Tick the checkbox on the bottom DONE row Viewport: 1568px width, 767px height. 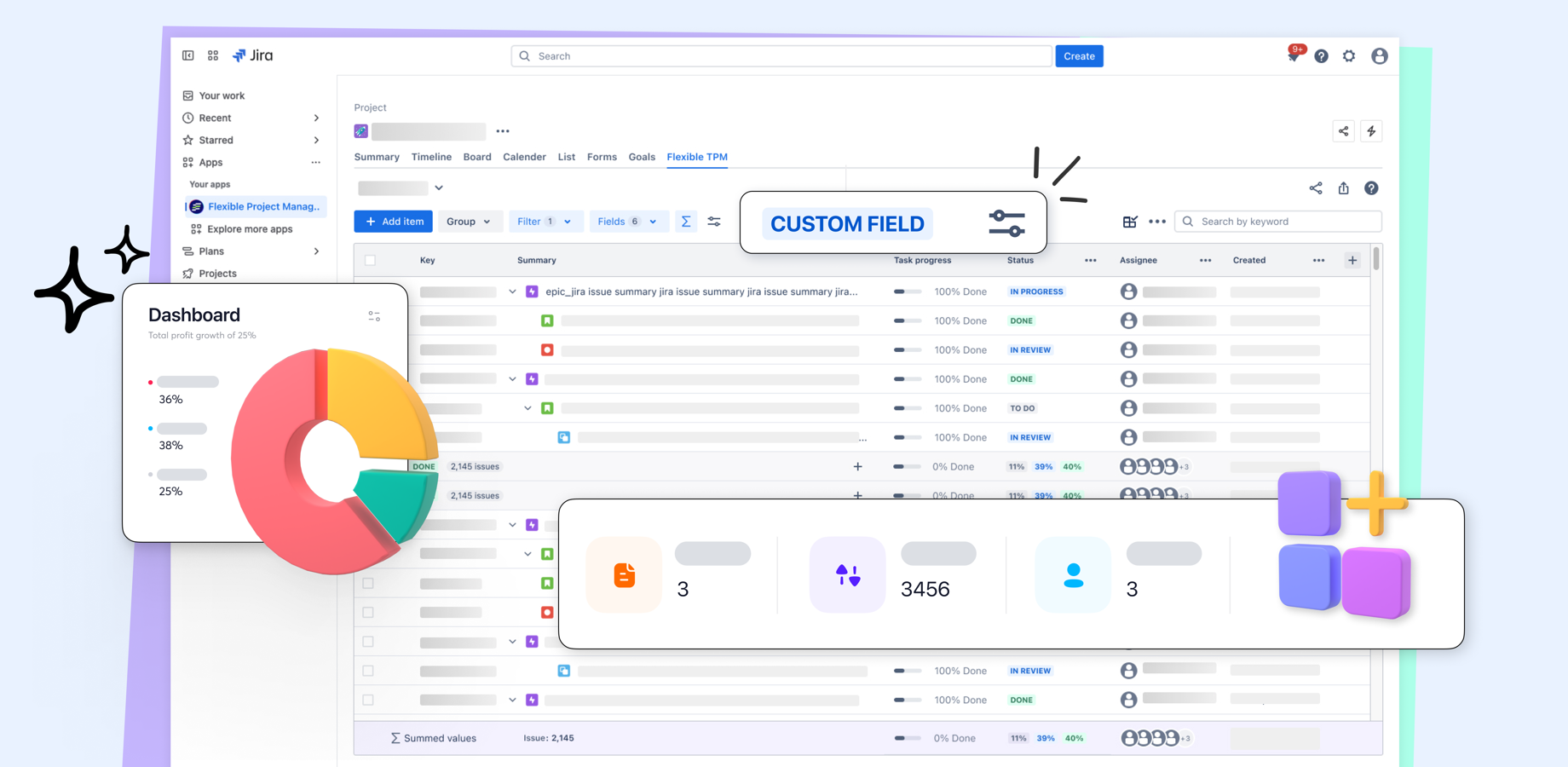368,700
